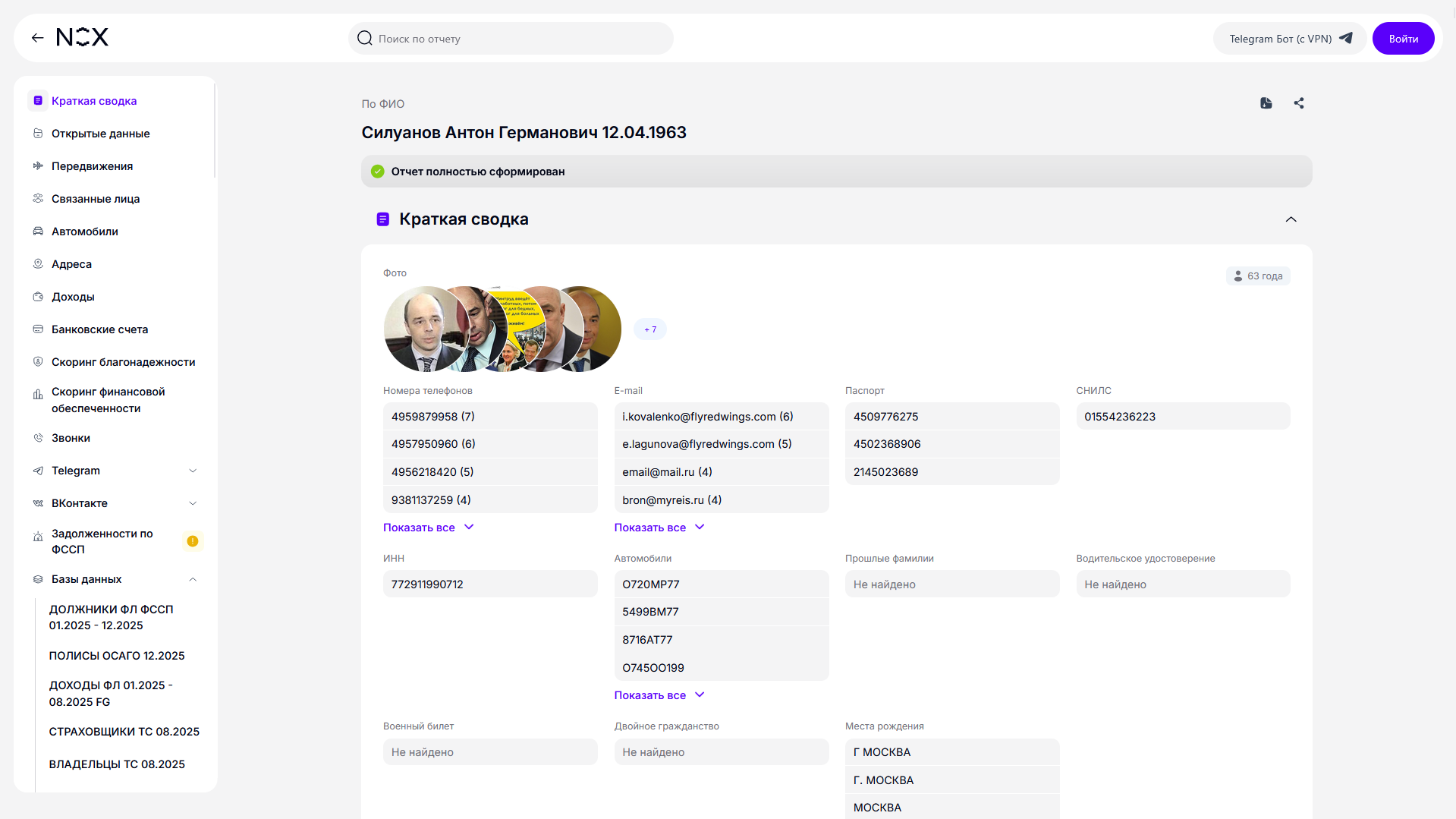Viewport: 1456px width, 819px height.
Task: Click the back arrow icon
Action: point(37,38)
